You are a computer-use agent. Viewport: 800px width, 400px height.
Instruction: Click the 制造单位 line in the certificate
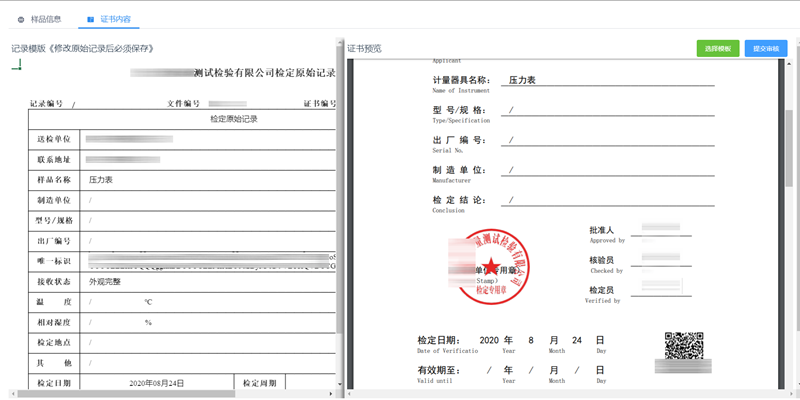pyautogui.click(x=608, y=170)
